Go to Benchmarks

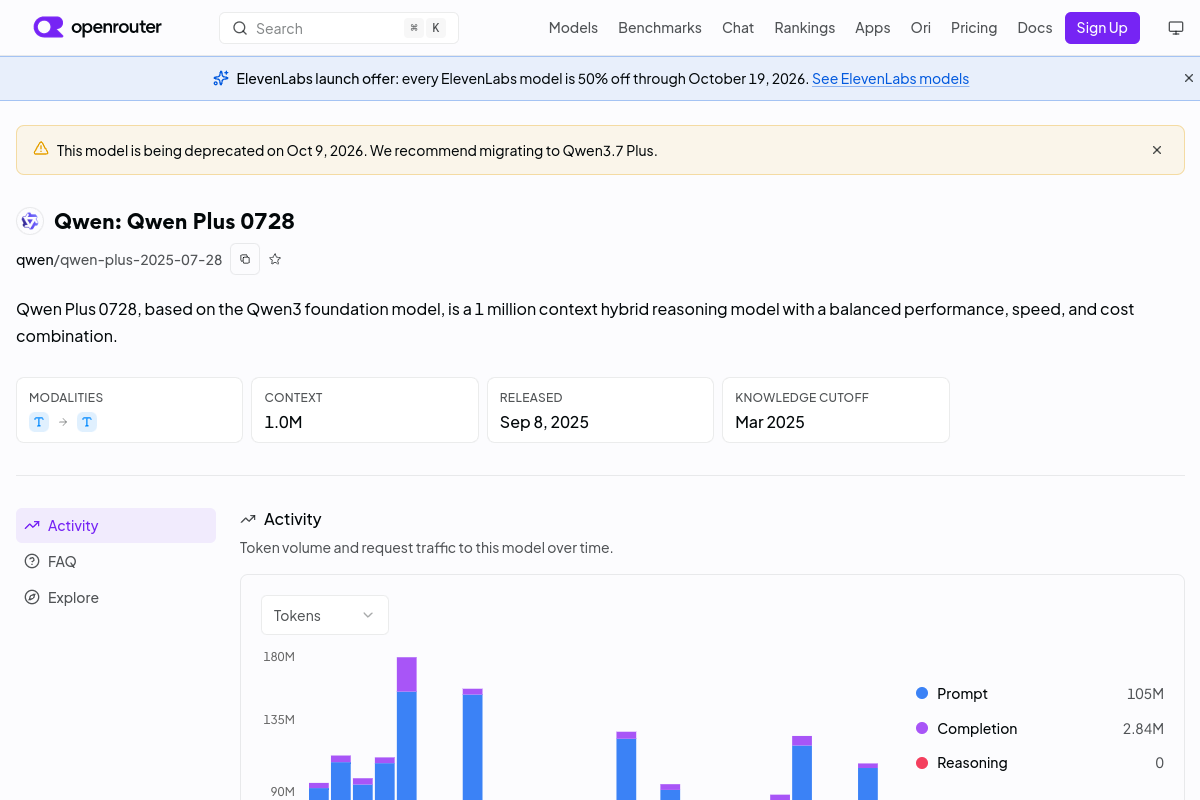tap(660, 28)
